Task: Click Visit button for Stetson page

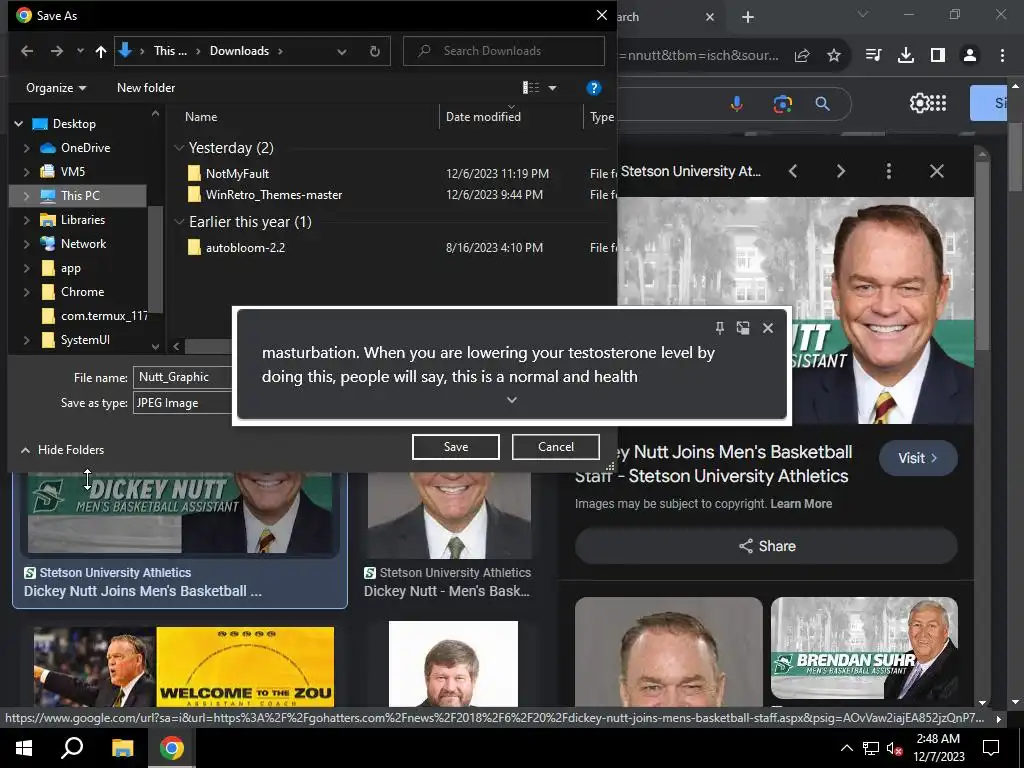Action: click(918, 458)
